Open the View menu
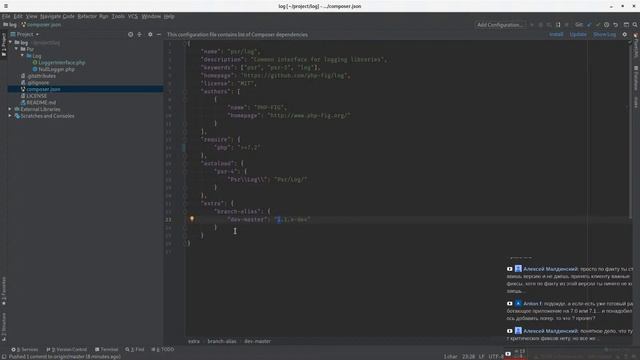640x360 pixels. pyautogui.click(x=31, y=16)
